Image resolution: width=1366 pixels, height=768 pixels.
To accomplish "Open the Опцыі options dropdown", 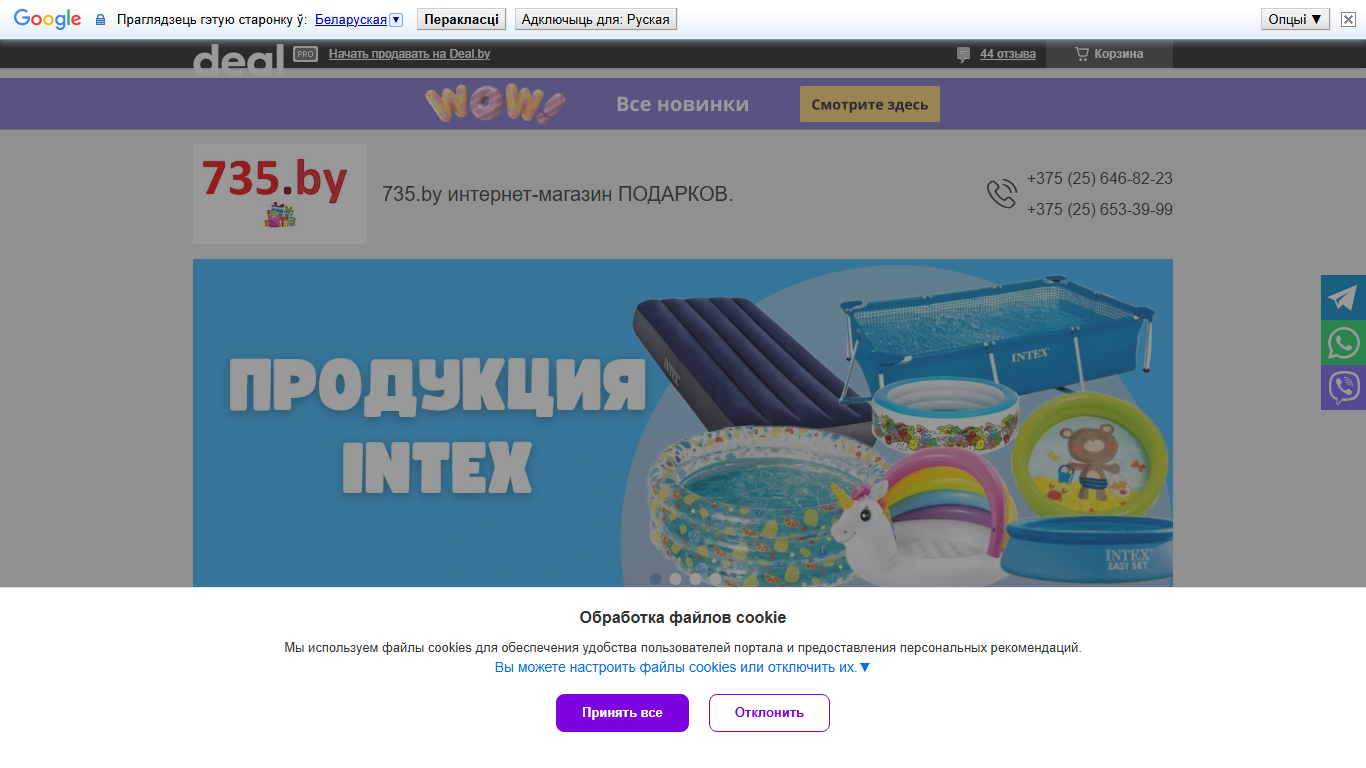I will 1295,19.
